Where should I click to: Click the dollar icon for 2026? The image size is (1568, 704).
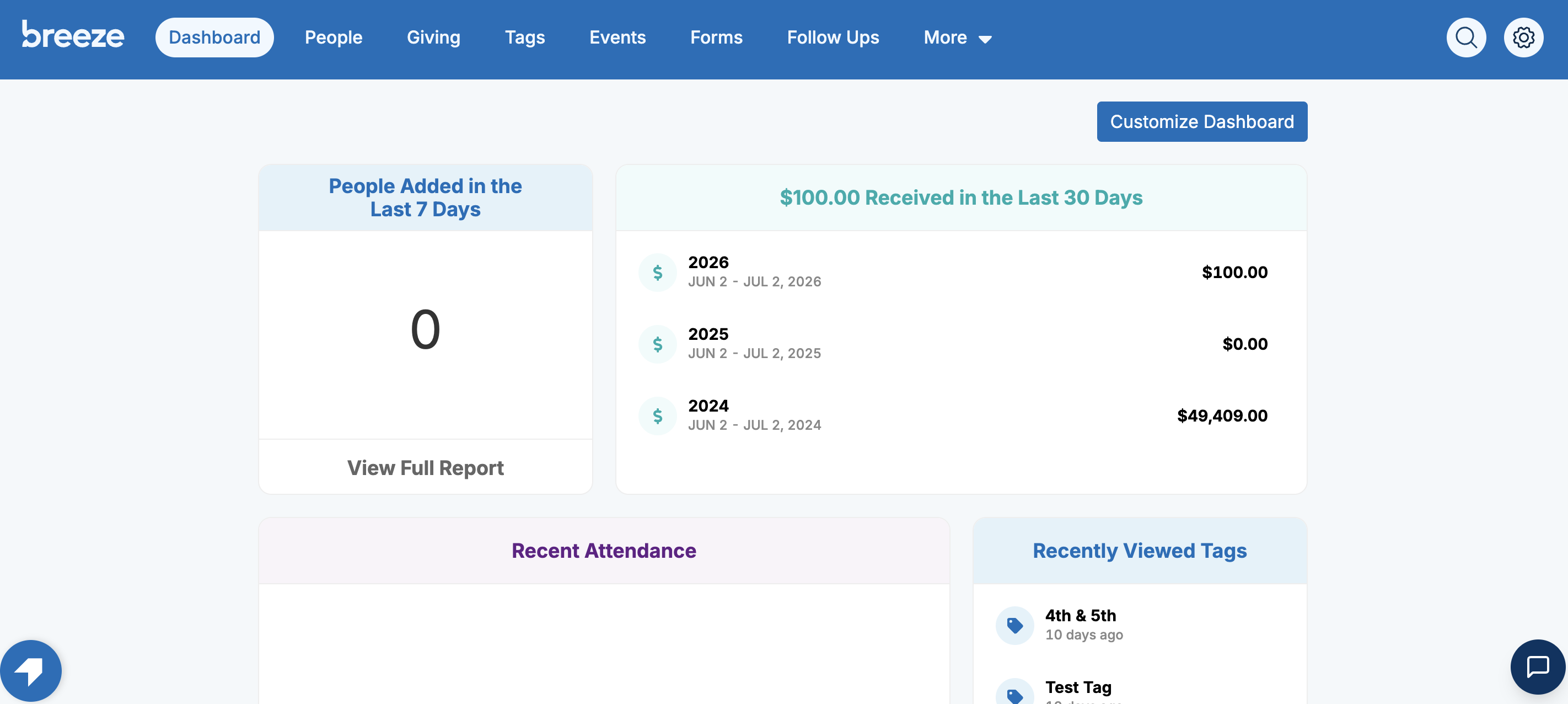657,272
